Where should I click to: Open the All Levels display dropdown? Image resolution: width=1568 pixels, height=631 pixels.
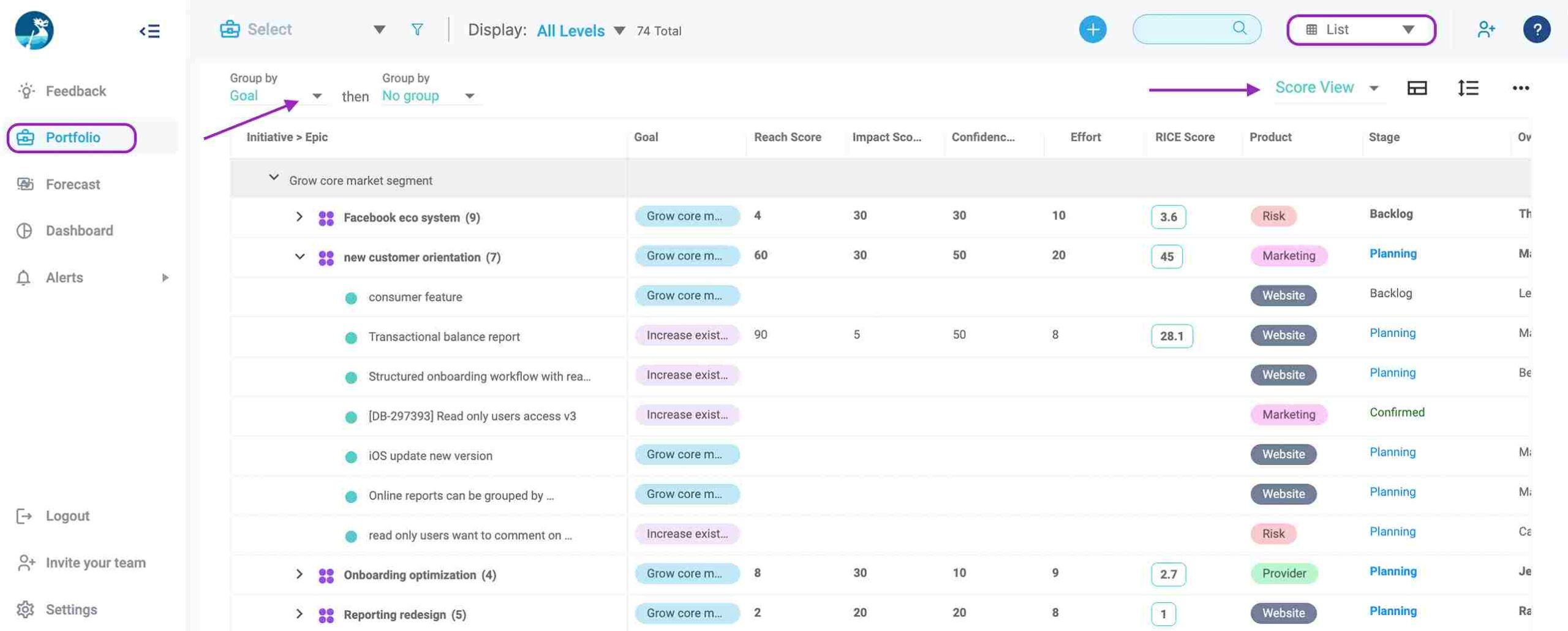581,31
